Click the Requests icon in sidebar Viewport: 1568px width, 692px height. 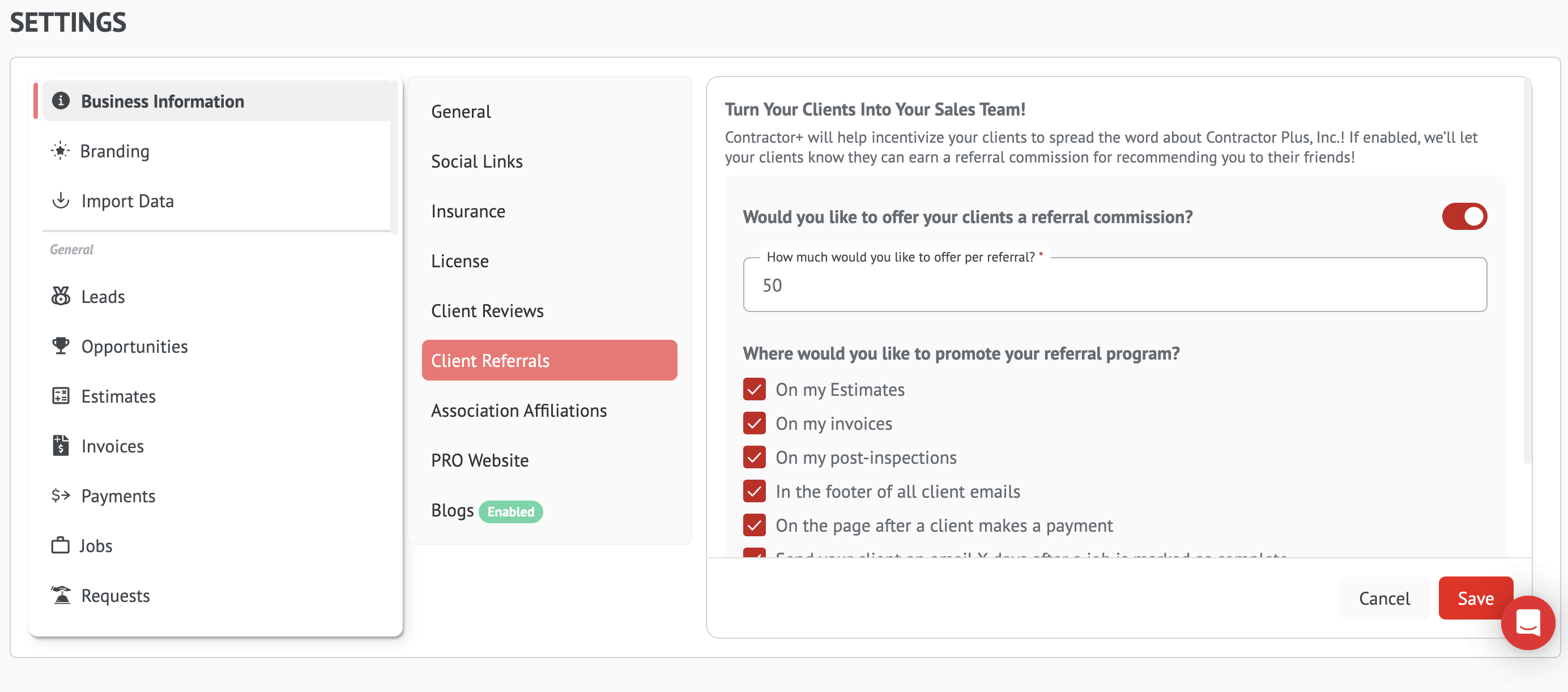pyautogui.click(x=61, y=595)
